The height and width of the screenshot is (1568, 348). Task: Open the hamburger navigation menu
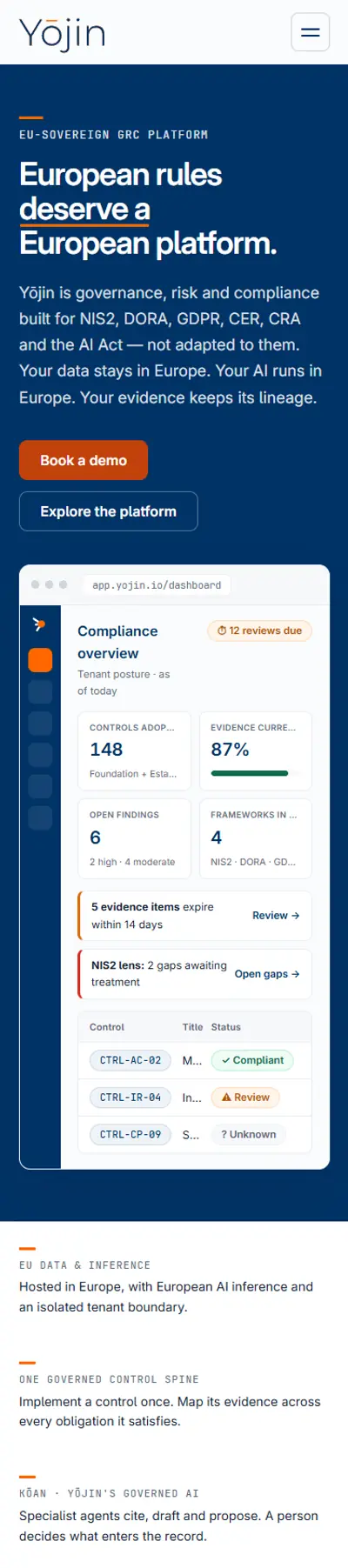tap(310, 32)
